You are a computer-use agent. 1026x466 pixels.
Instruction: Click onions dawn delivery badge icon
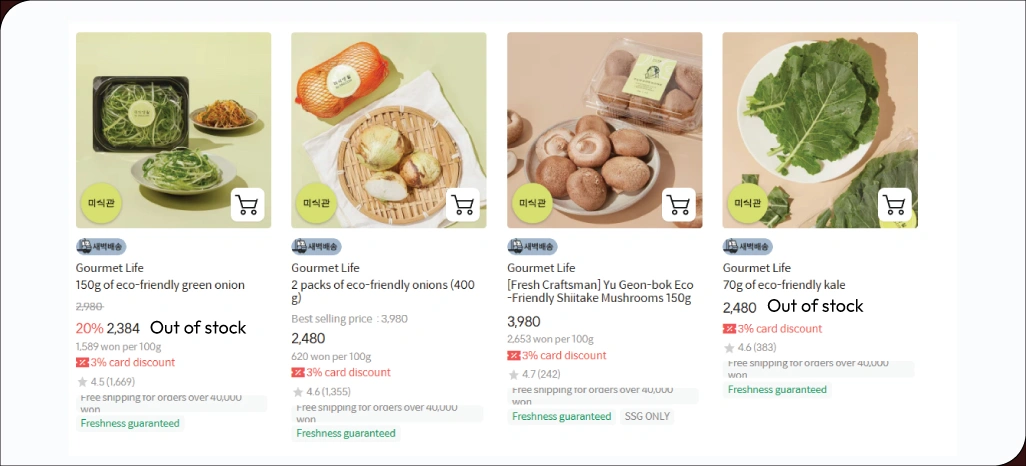pyautogui.click(x=299, y=246)
